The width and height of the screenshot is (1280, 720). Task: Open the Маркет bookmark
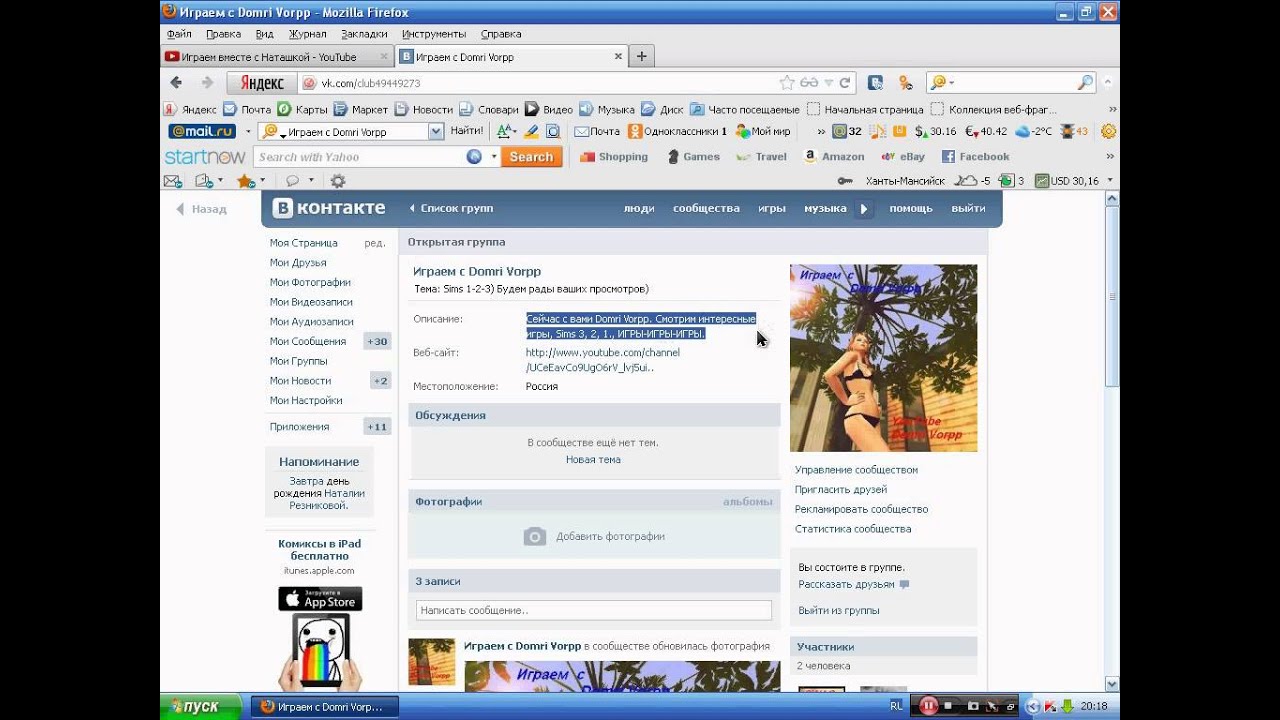coord(361,109)
